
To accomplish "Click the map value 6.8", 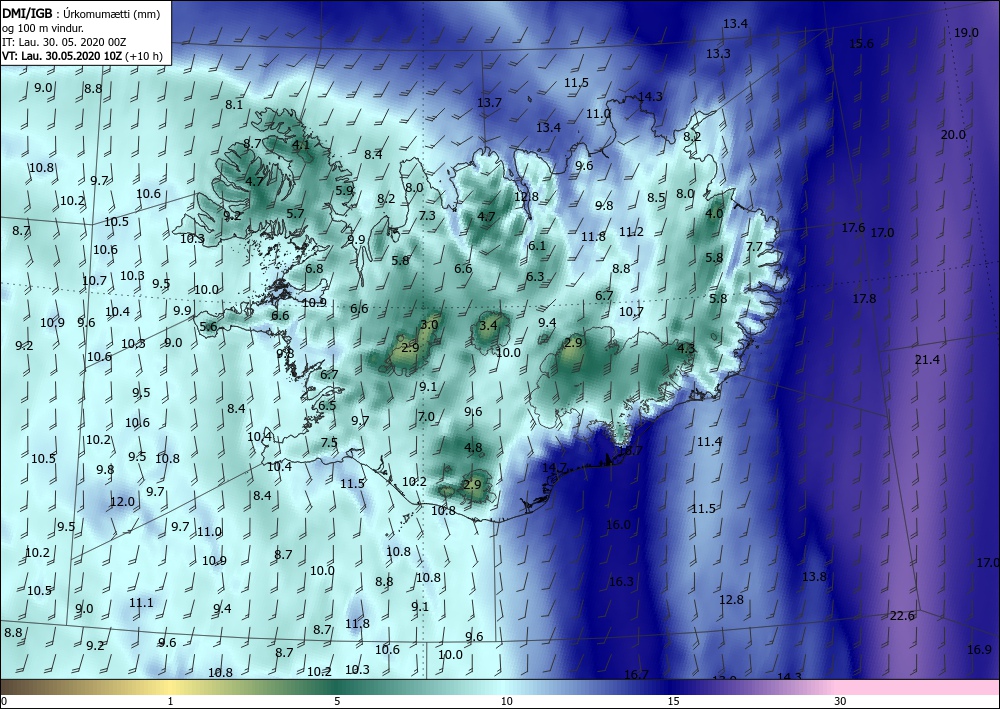I will 314,268.
